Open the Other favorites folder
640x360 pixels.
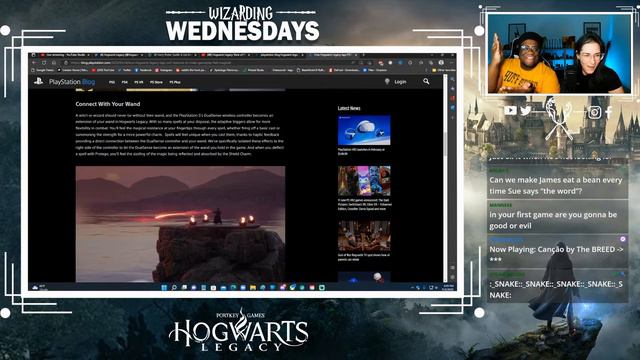click(444, 70)
